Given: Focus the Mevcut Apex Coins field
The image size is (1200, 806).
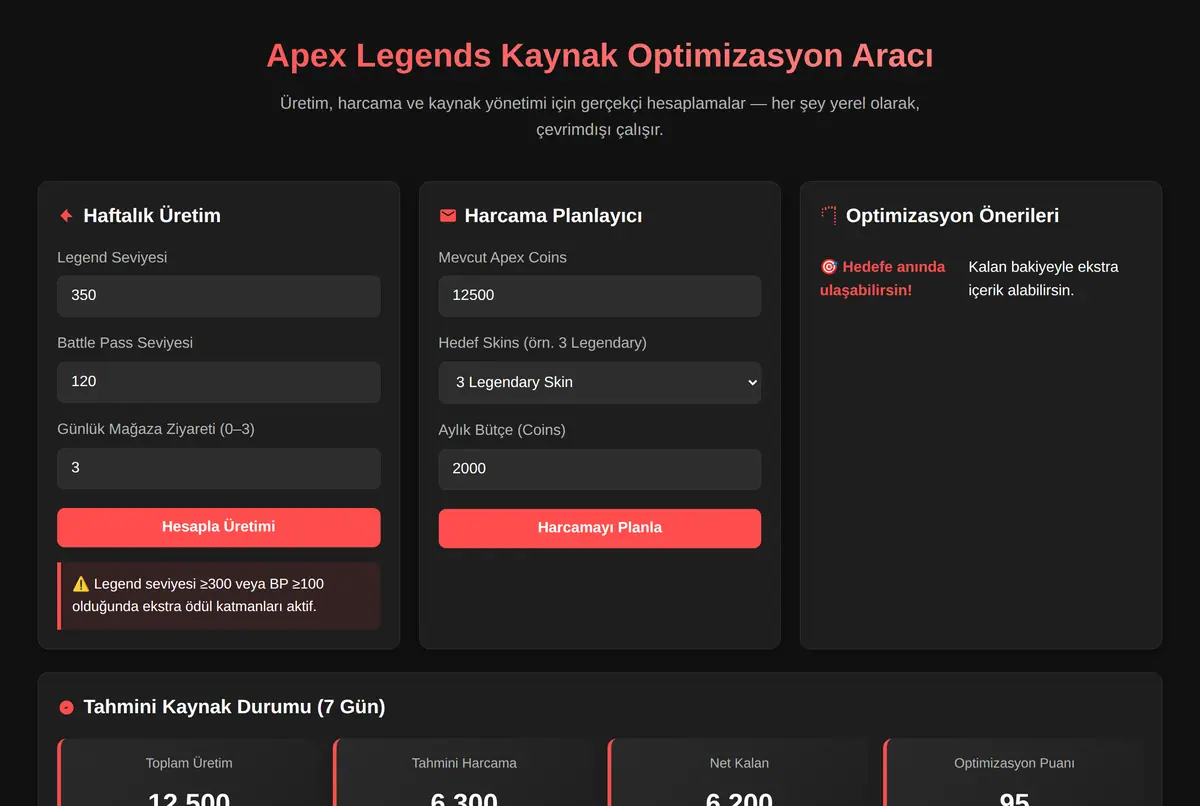Looking at the screenshot, I should pyautogui.click(x=600, y=296).
